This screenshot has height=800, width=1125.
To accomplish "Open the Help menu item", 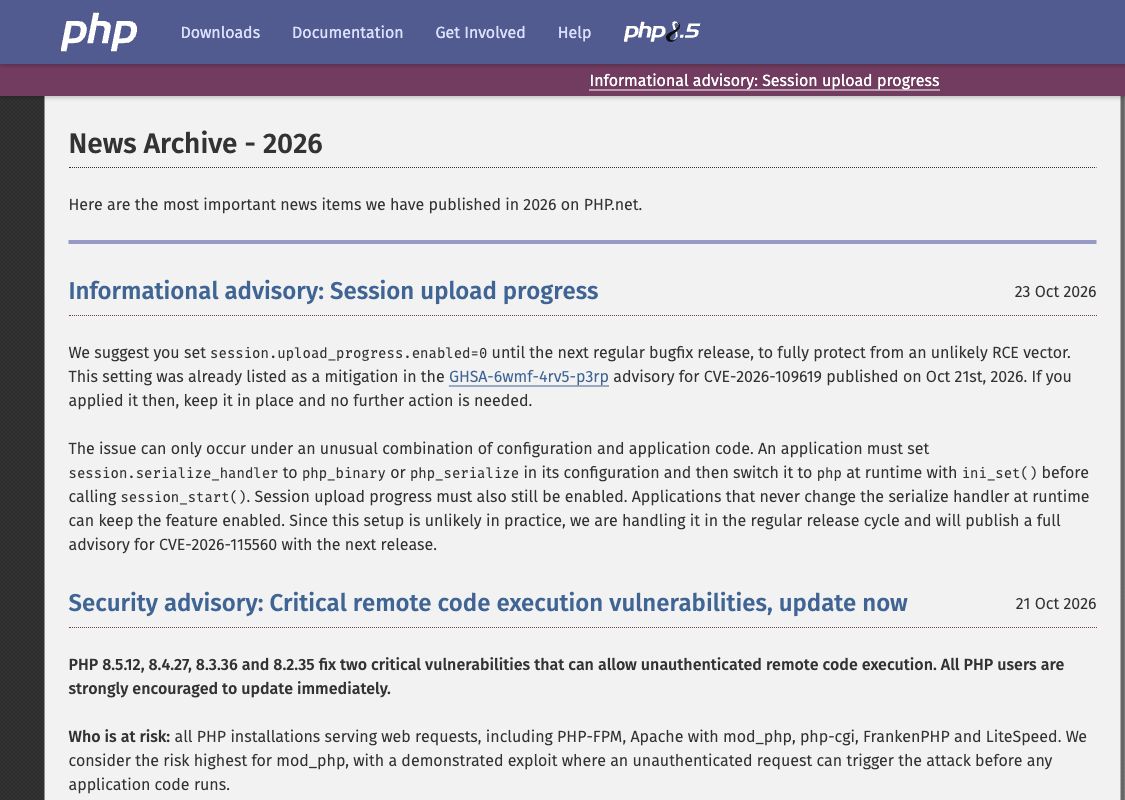I will [574, 32].
